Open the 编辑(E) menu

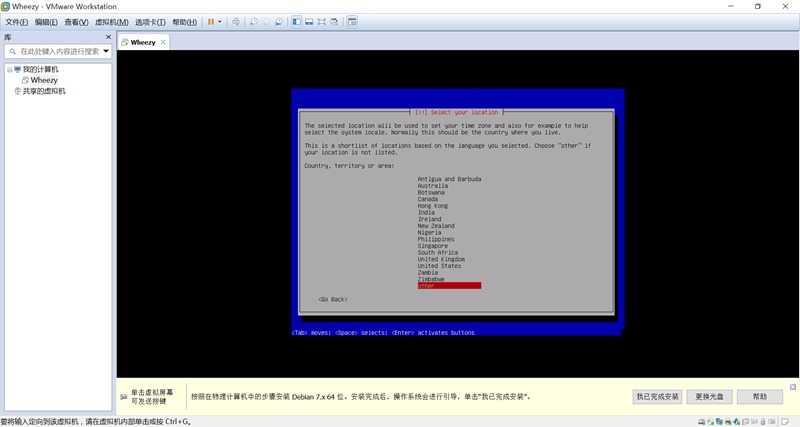(46, 22)
